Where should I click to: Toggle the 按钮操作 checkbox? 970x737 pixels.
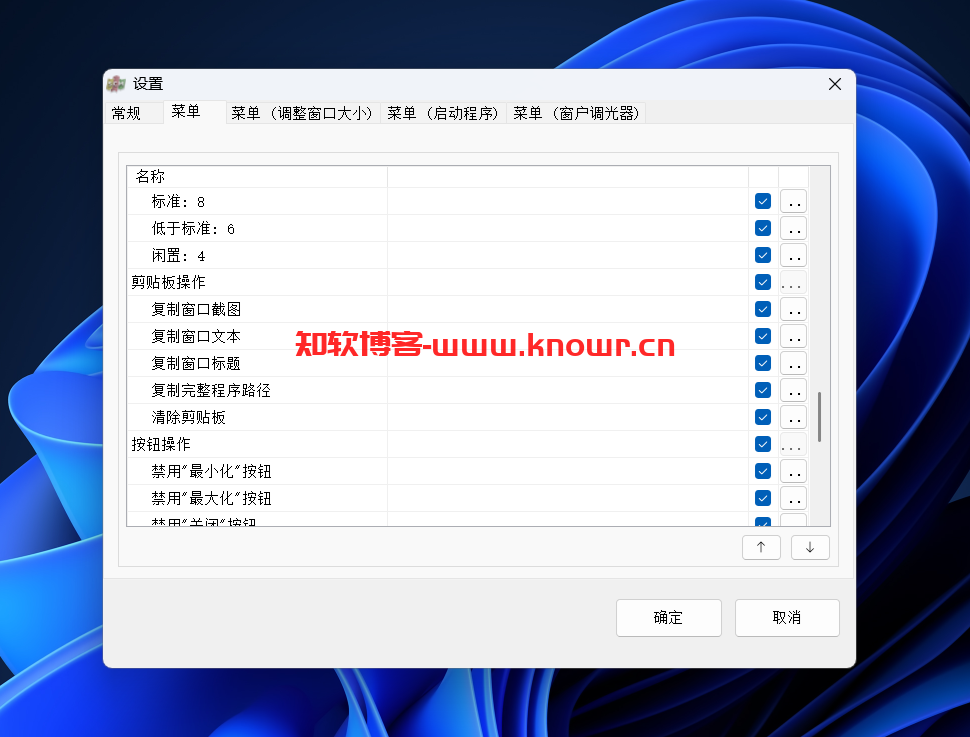click(x=763, y=444)
